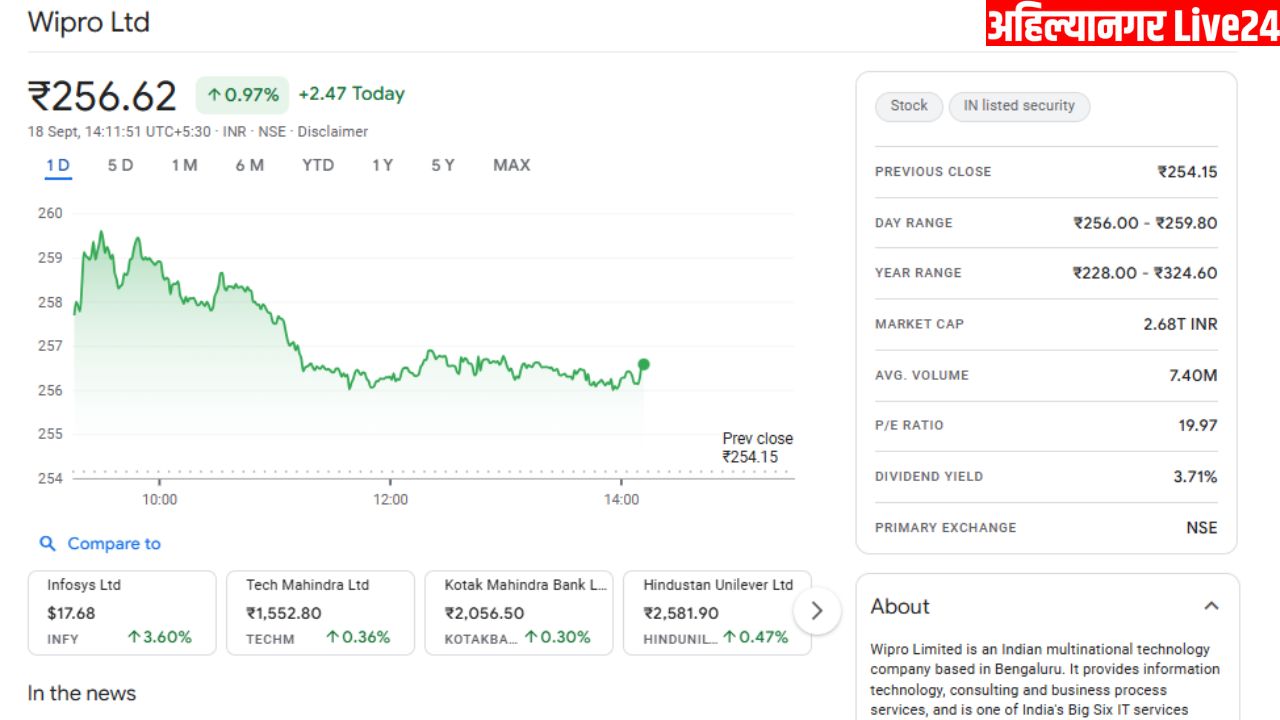Click the Compare to link
The width and height of the screenshot is (1280, 720).
113,544
